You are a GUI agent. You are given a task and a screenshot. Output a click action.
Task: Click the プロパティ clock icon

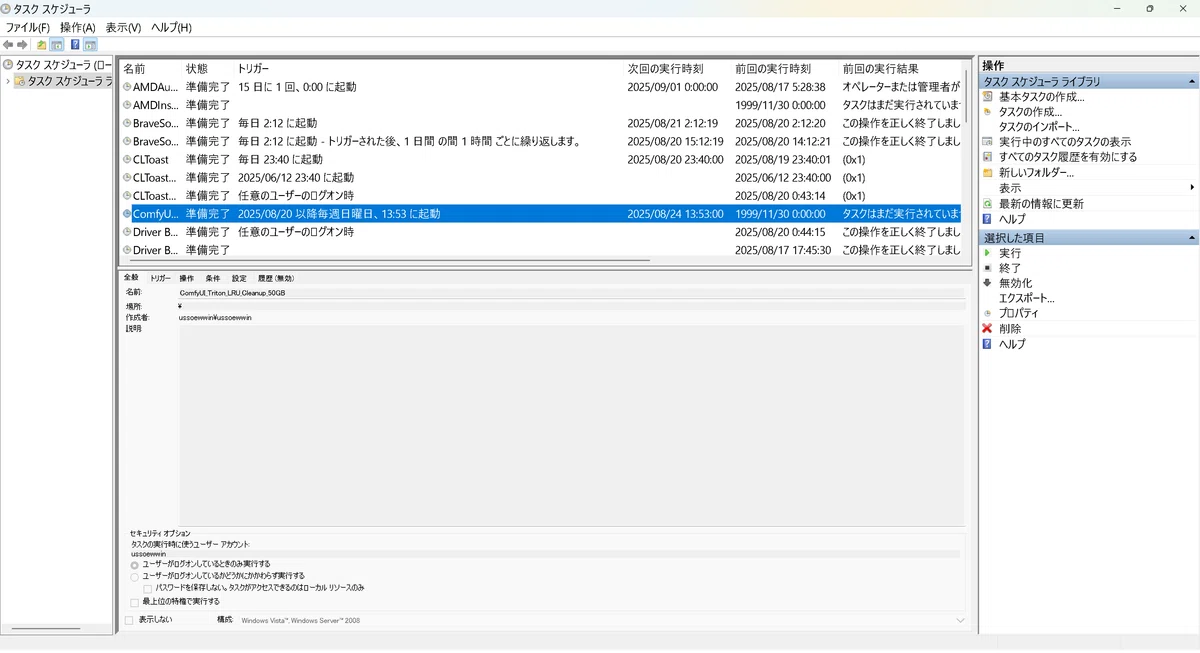tap(988, 313)
